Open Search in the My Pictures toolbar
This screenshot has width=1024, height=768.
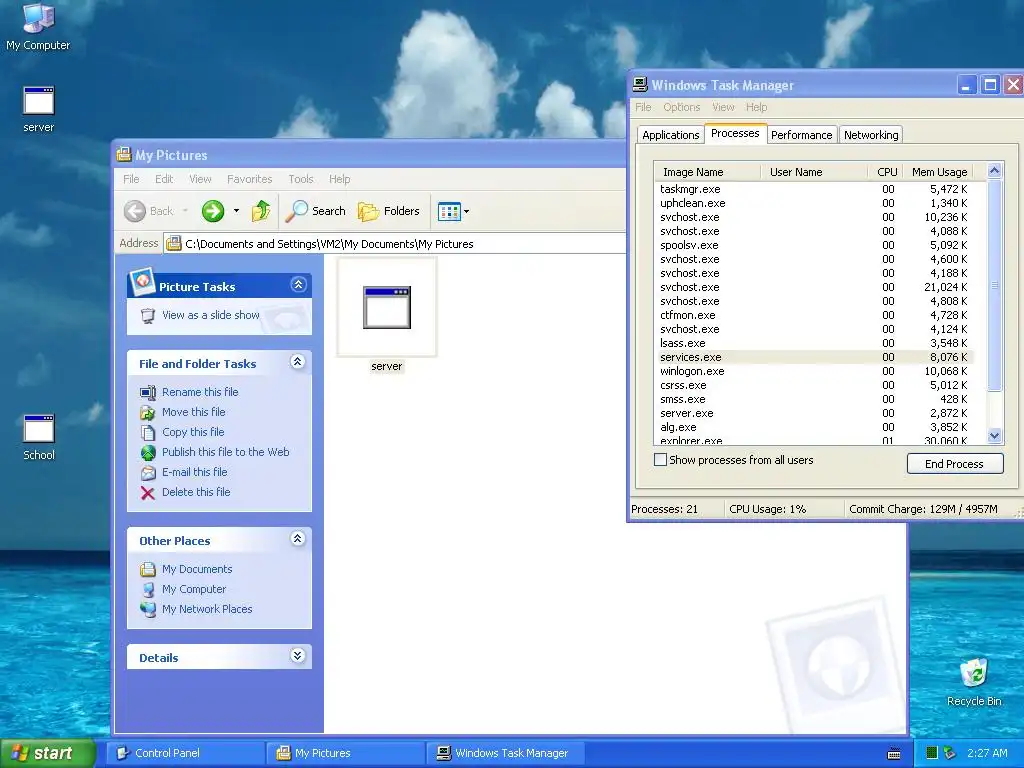tap(315, 211)
